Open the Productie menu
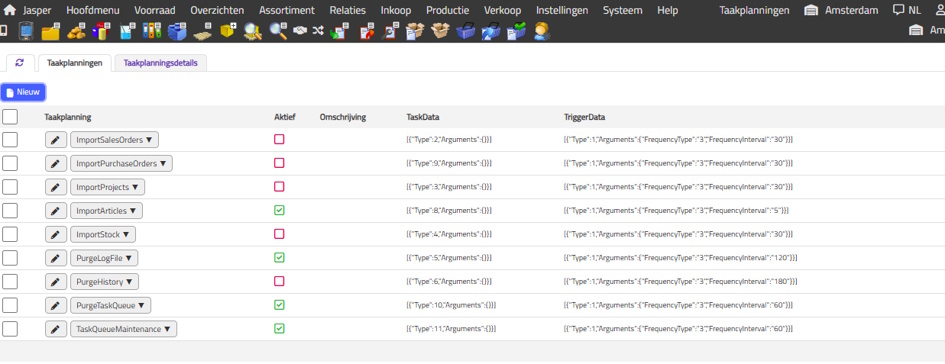Screen dimensions: 945x364 [448, 10]
